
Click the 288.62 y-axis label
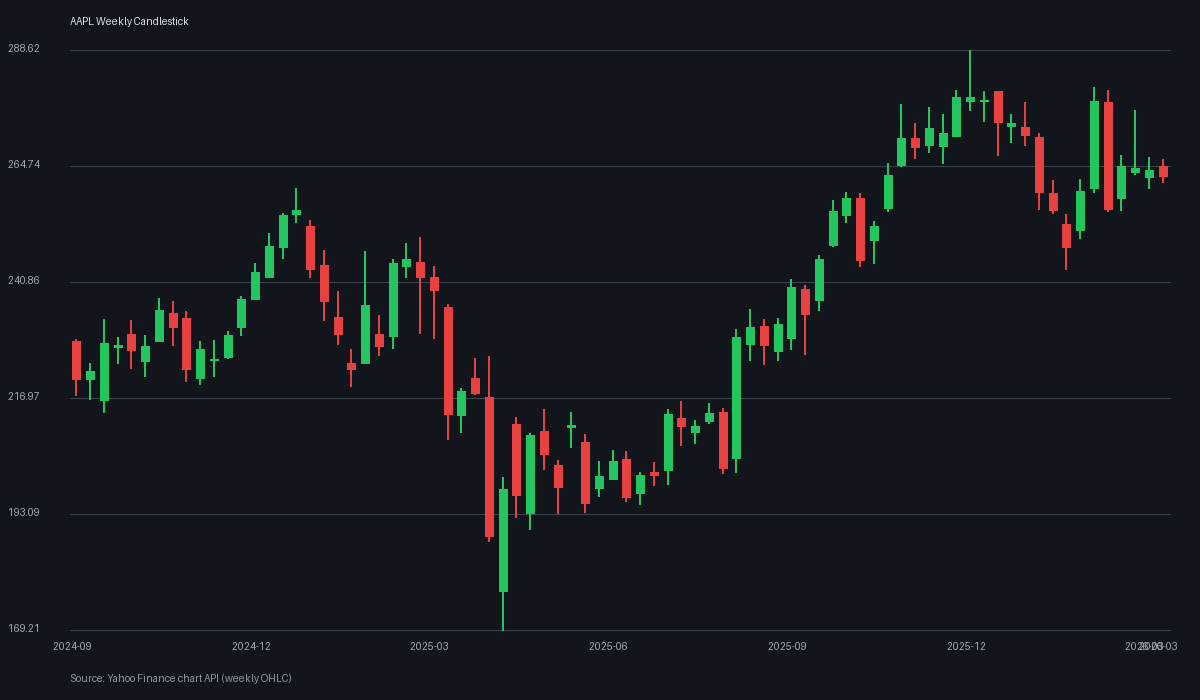[x=26, y=46]
